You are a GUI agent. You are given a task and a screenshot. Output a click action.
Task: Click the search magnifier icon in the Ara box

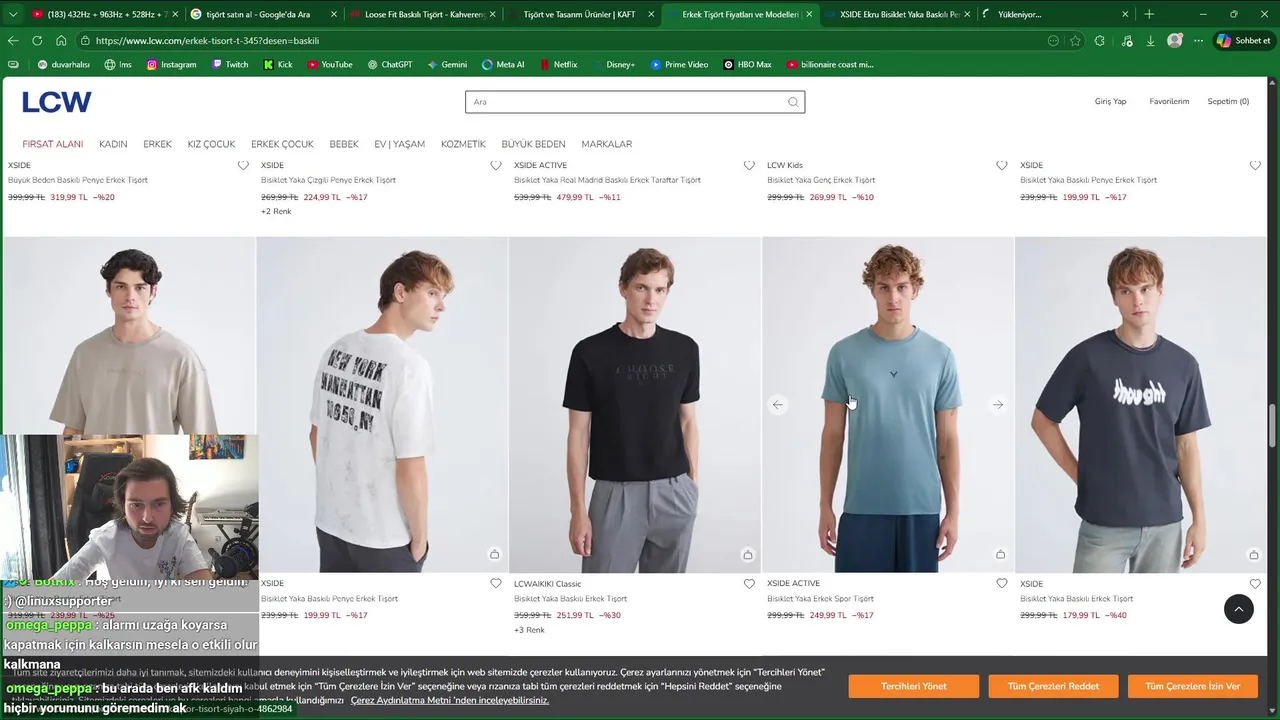(793, 102)
